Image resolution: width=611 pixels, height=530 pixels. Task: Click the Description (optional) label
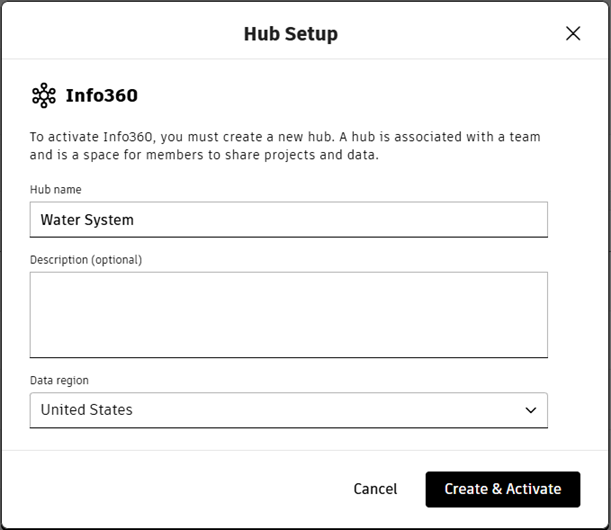(x=86, y=260)
